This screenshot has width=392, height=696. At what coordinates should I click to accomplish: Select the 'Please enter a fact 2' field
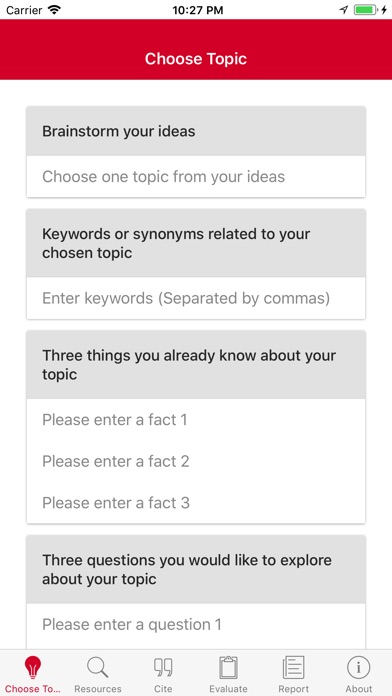click(x=196, y=461)
